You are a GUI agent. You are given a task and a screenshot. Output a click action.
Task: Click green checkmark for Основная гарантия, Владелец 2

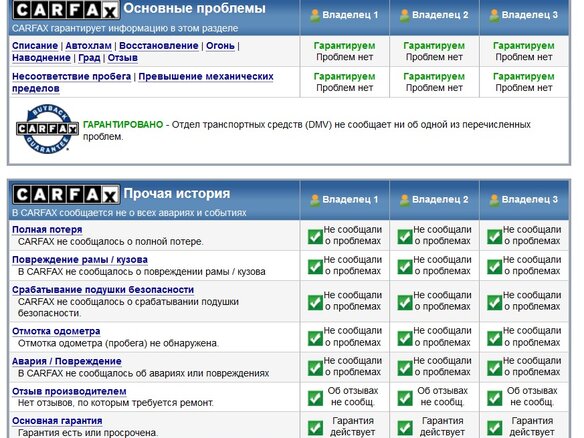pos(405,427)
